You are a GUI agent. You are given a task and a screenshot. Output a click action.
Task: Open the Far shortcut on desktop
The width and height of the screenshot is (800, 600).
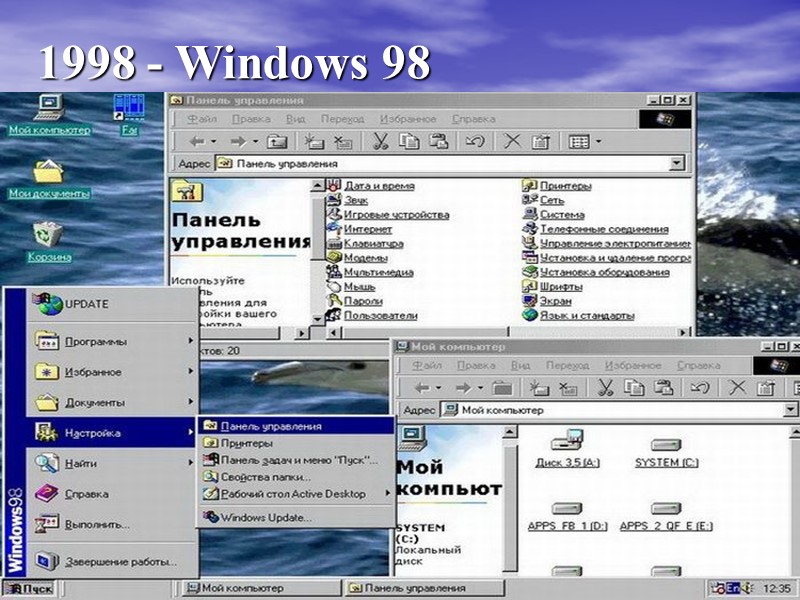coord(129,115)
